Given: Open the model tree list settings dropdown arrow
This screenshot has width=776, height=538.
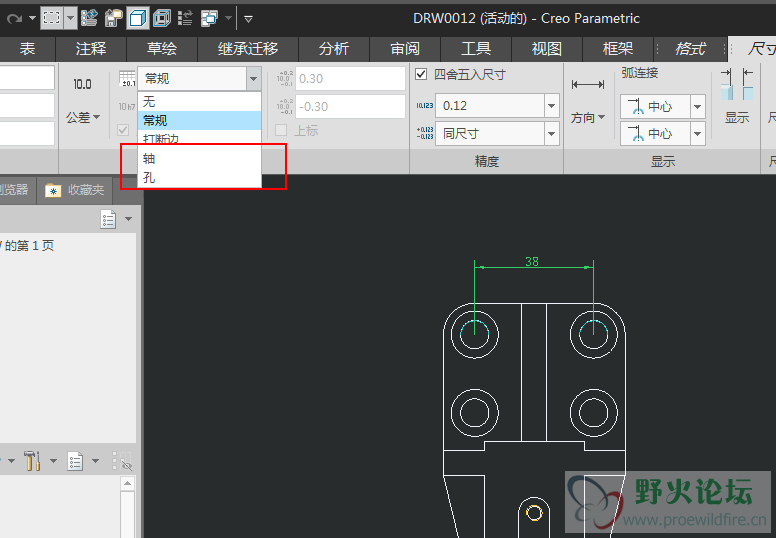Looking at the screenshot, I should tap(96, 461).
